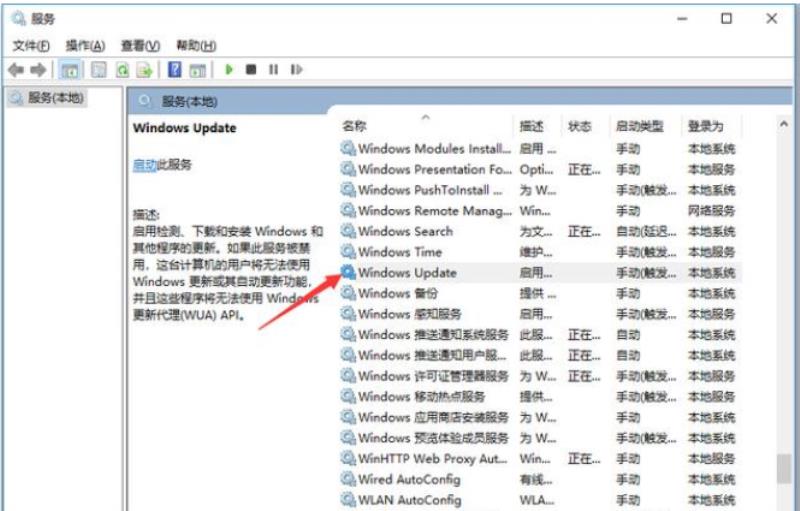Click 手动(触发... startup type of Windows Update
Image resolution: width=800 pixels, height=511 pixels.
(x=646, y=273)
